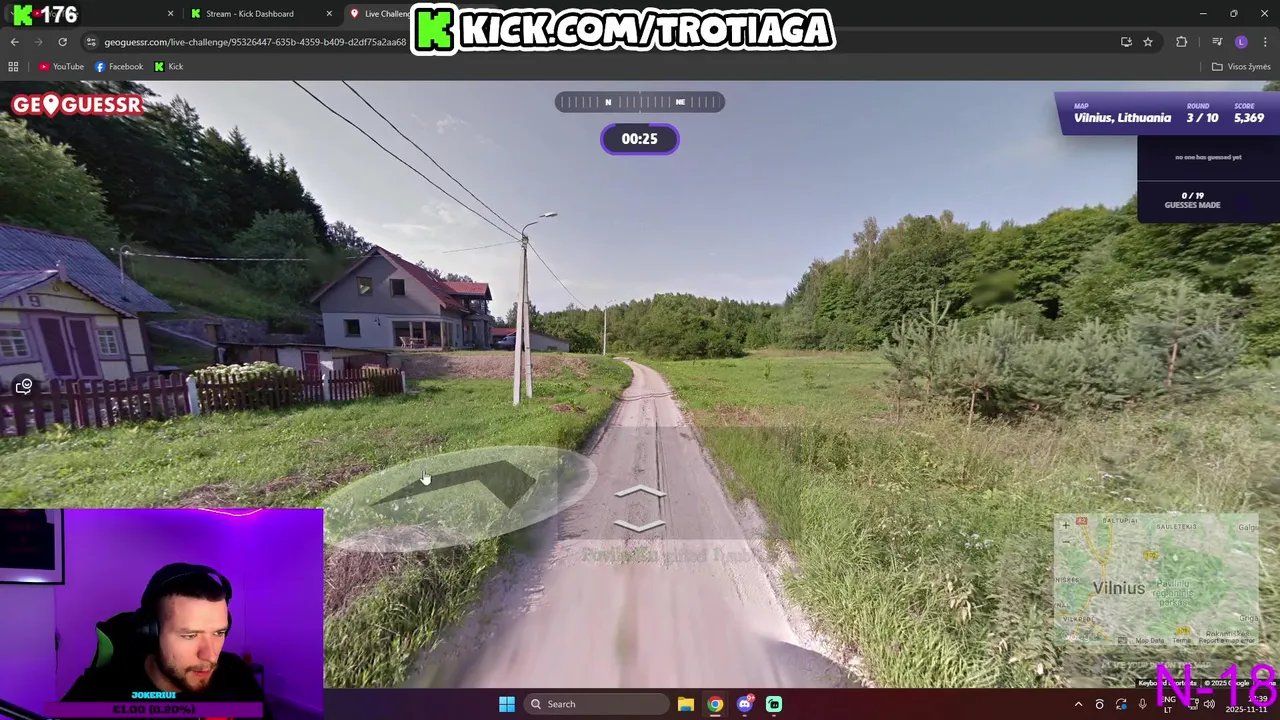Open the Windows Start button
The image size is (1280, 720).
click(x=507, y=704)
